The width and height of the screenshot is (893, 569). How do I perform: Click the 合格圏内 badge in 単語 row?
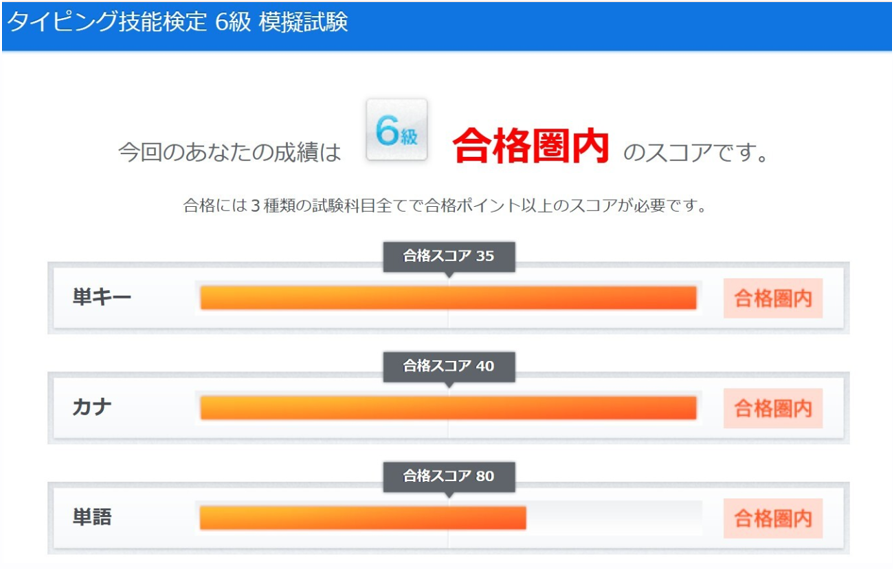click(x=773, y=519)
